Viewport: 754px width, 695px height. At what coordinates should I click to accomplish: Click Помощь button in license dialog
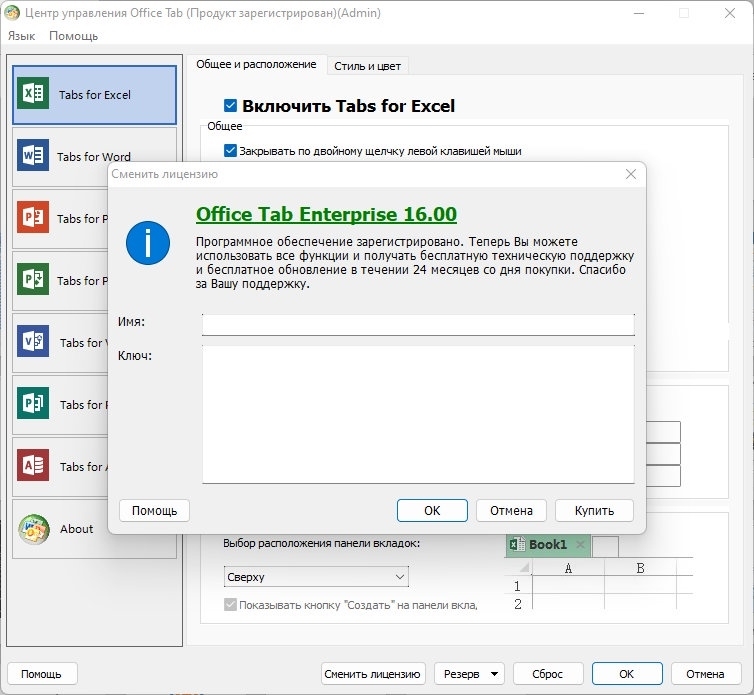click(x=154, y=510)
